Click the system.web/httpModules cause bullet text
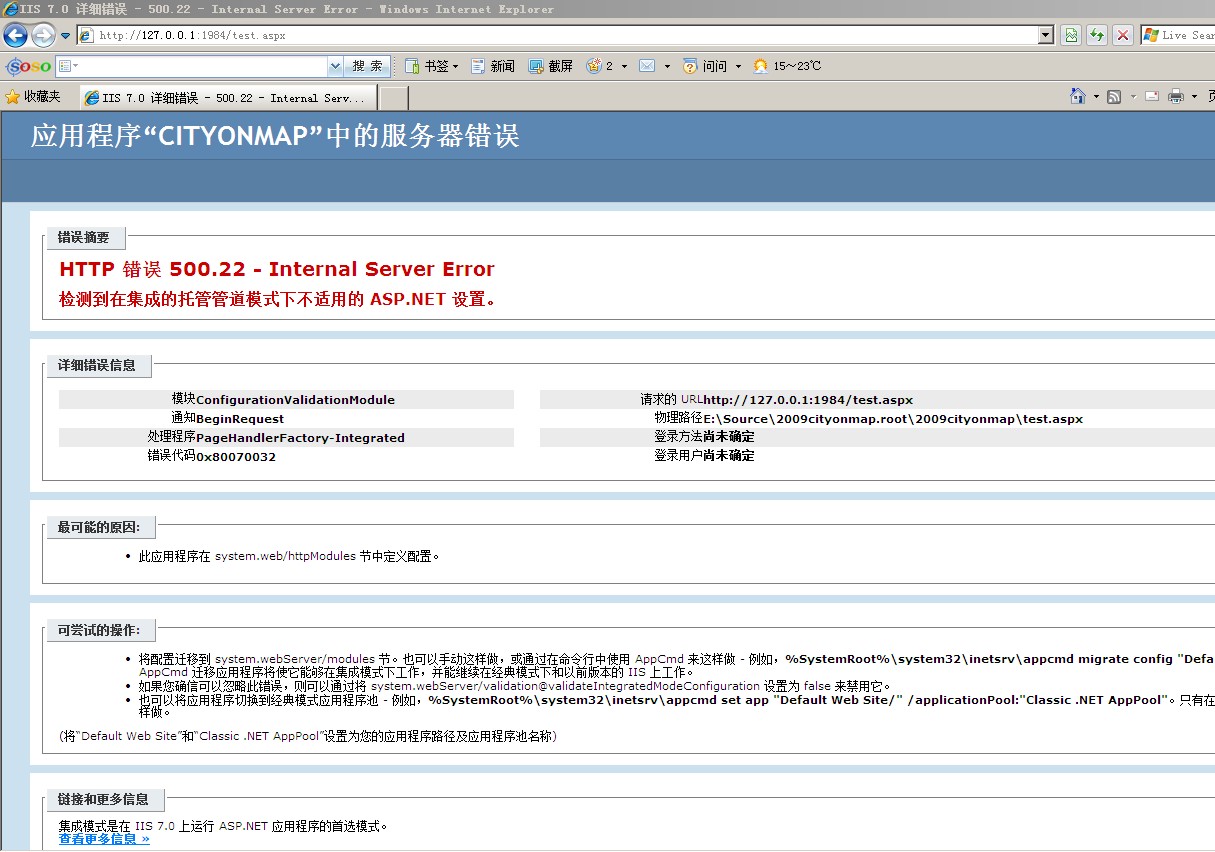1215x852 pixels. click(289, 556)
